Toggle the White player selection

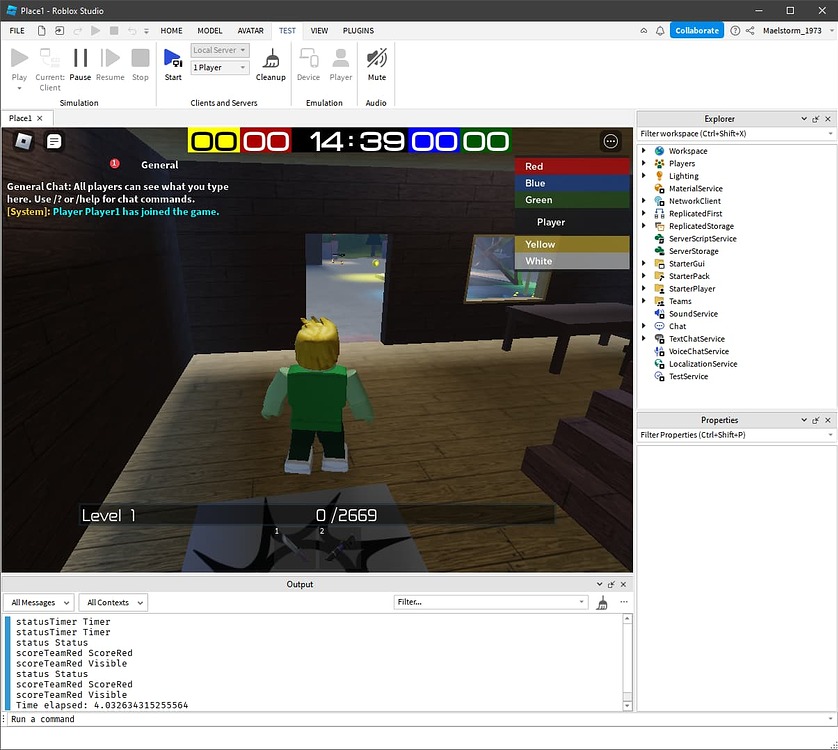[x=570, y=259]
